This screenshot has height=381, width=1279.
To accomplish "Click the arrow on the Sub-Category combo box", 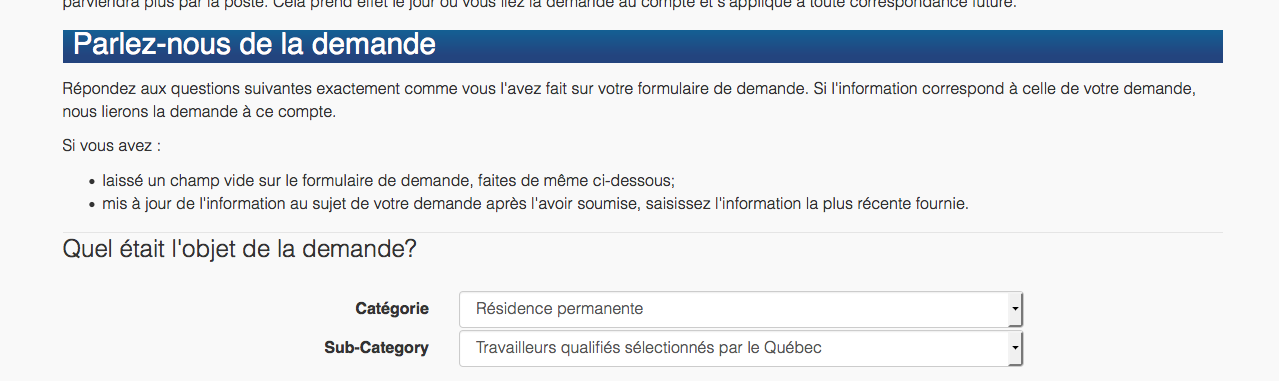I will tap(1015, 348).
